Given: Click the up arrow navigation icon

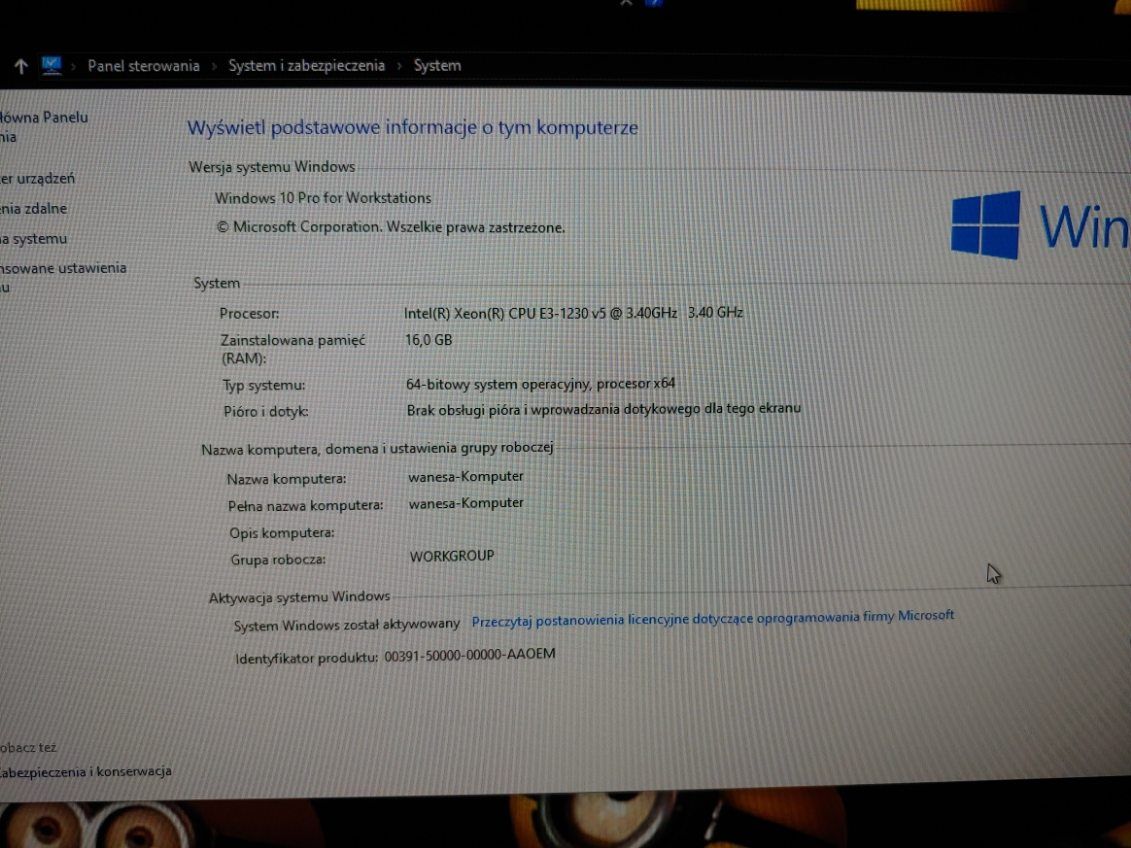Looking at the screenshot, I should pyautogui.click(x=21, y=66).
